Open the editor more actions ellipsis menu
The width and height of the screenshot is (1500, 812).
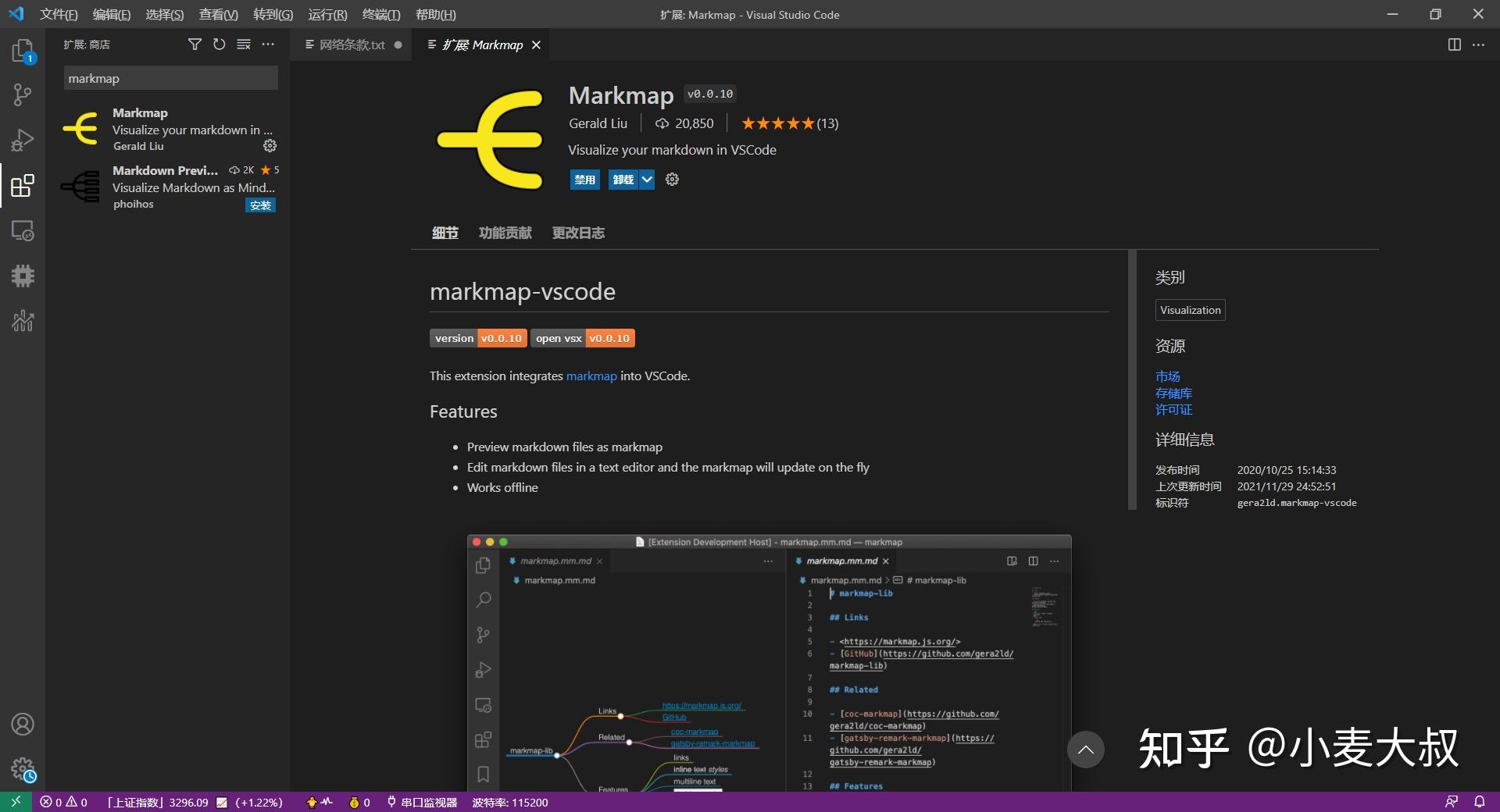click(x=1479, y=45)
